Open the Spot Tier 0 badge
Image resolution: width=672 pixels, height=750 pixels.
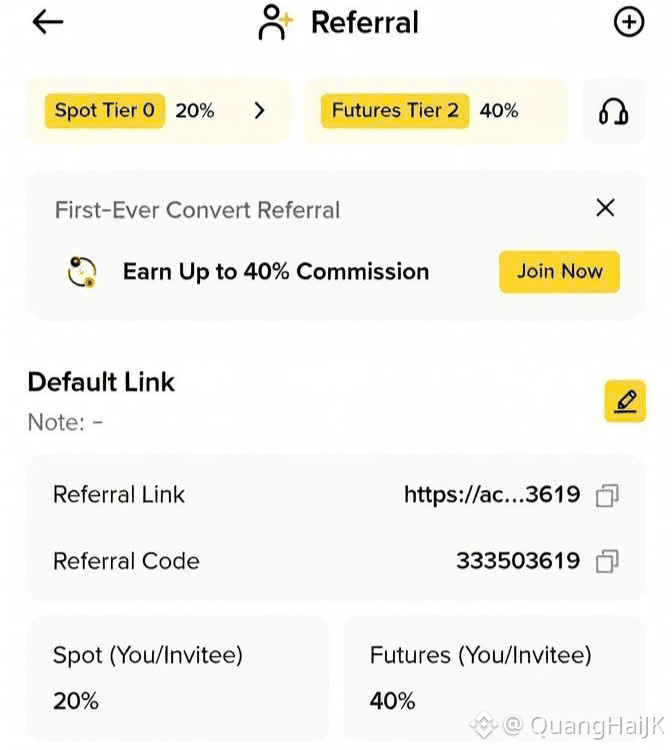point(105,111)
